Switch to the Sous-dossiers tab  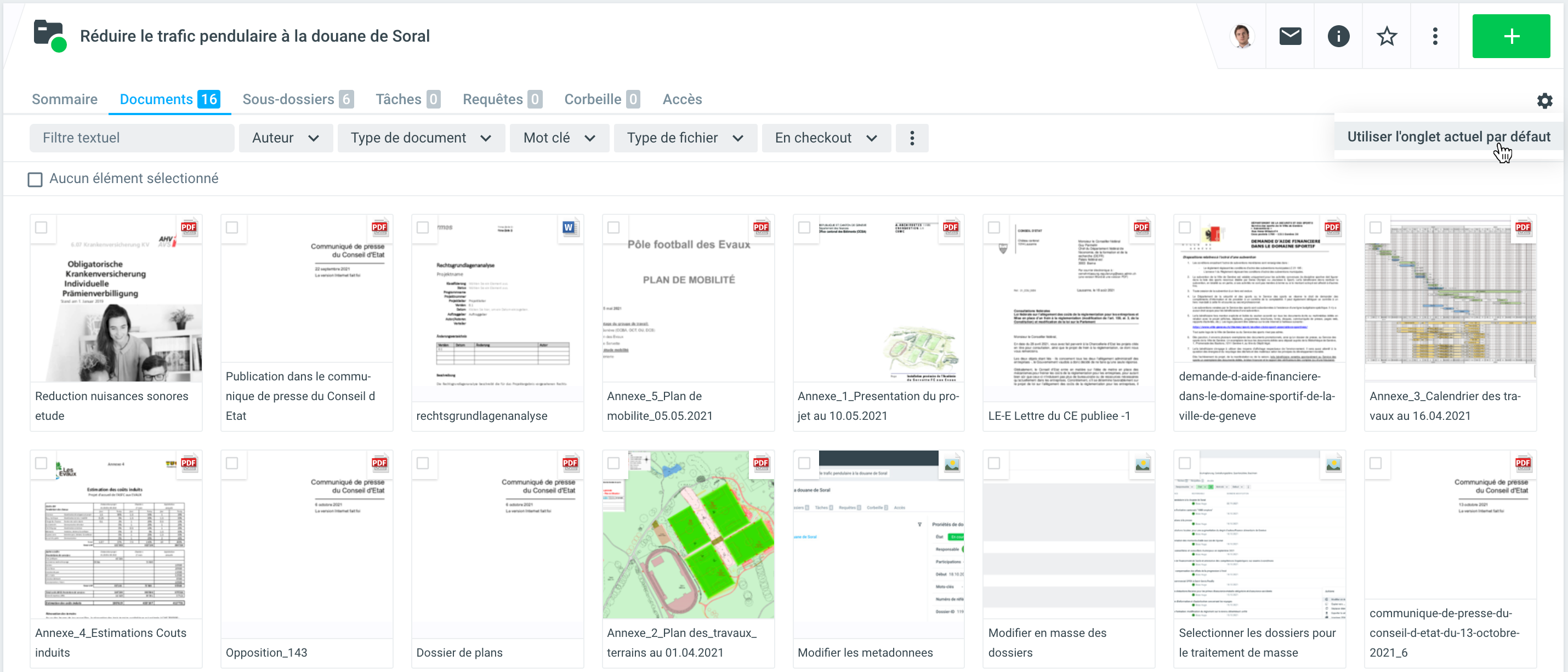coord(297,99)
